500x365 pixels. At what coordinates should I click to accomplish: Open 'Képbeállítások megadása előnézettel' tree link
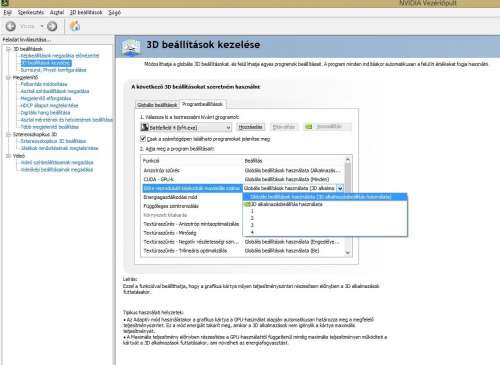[x=60, y=56]
